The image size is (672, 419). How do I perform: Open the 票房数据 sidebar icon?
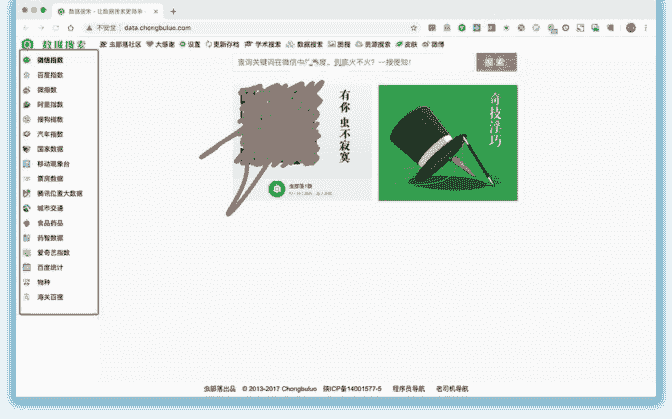(x=27, y=179)
